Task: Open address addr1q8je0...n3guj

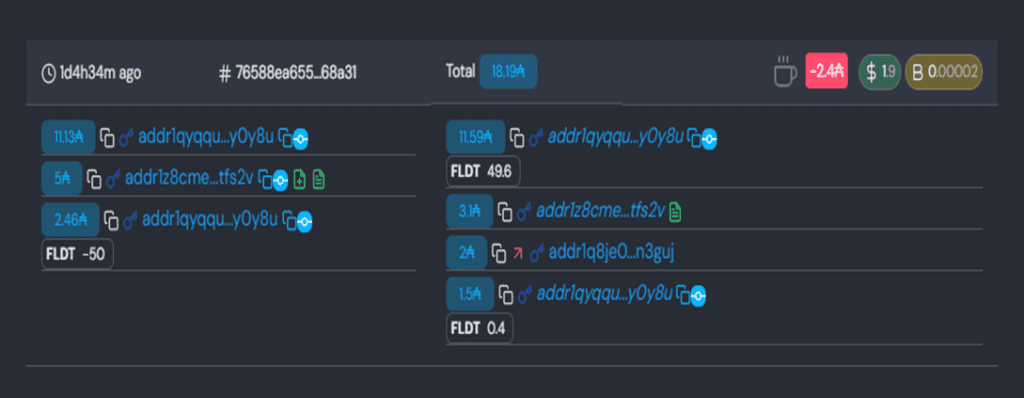Action: [612, 252]
